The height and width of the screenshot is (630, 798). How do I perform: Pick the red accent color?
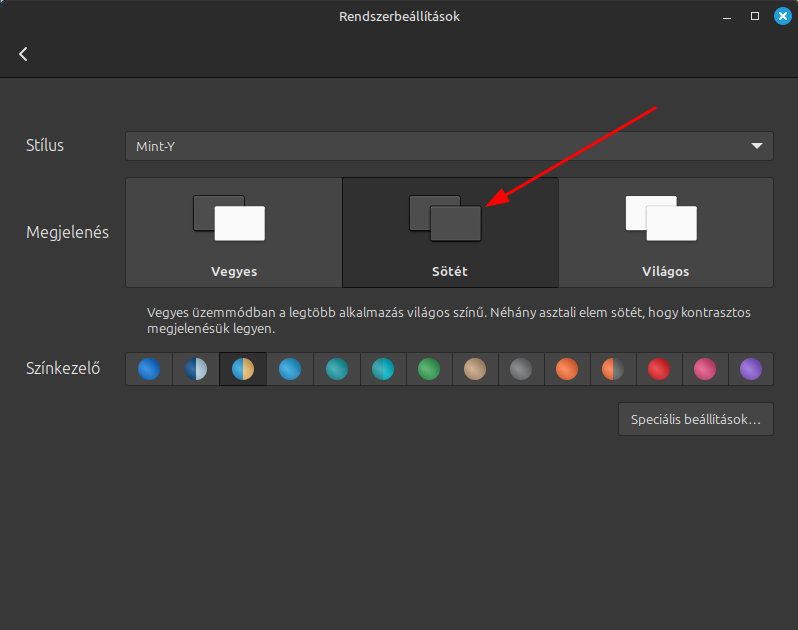tap(659, 369)
